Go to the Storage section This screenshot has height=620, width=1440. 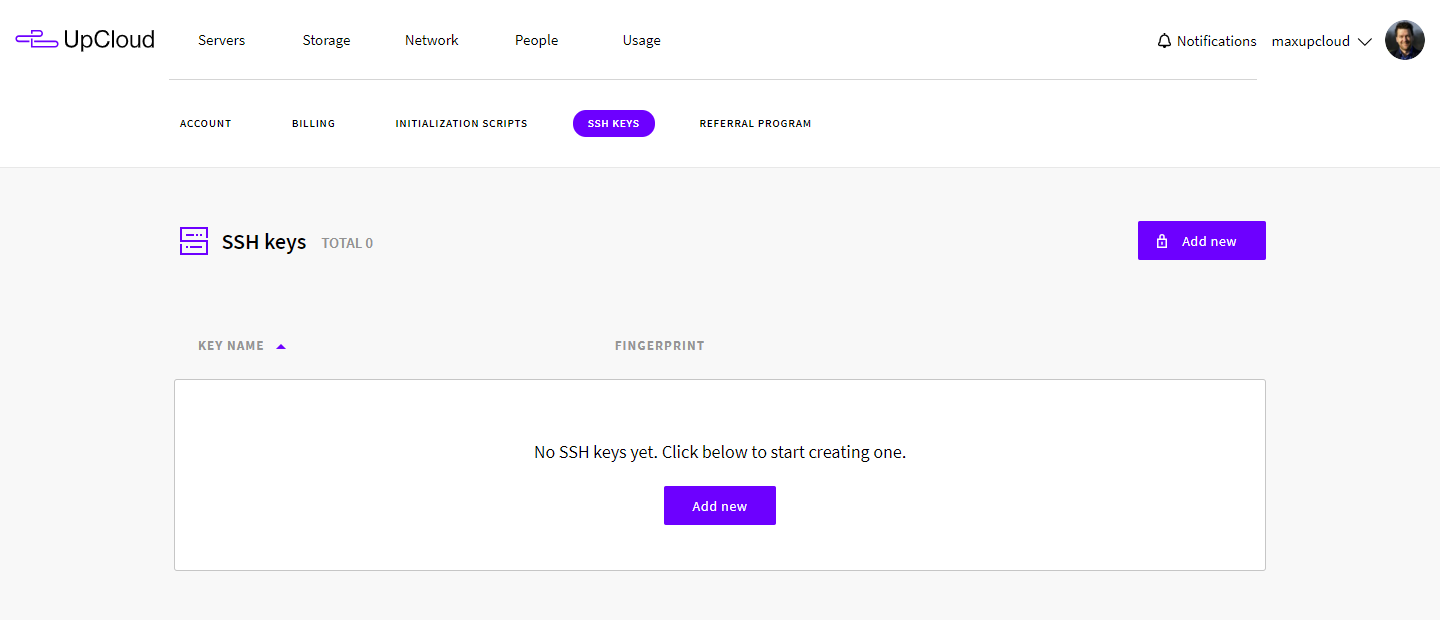click(x=326, y=40)
